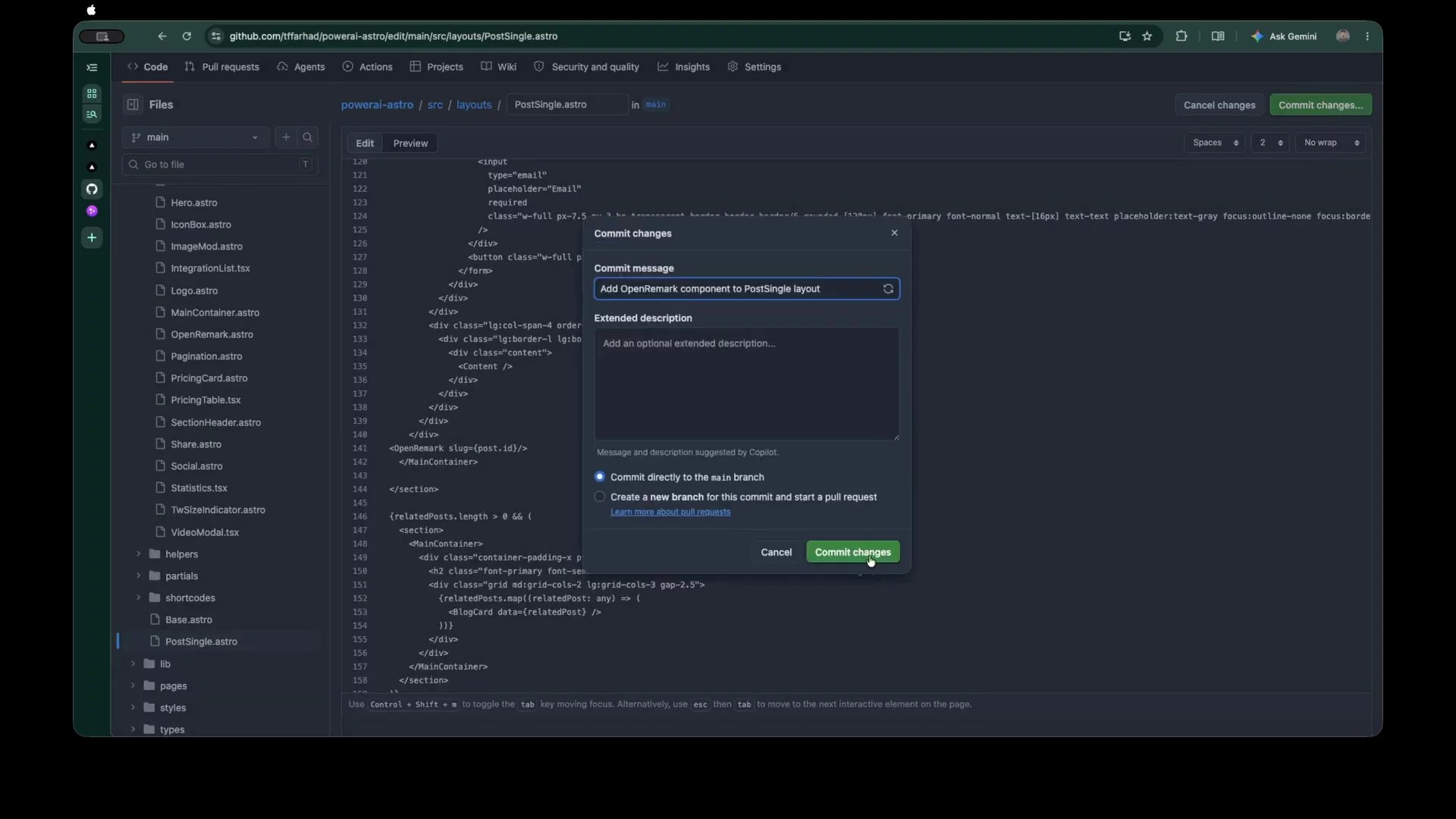Open Learn more about pull requests link
This screenshot has height=819, width=1456.
(x=670, y=512)
